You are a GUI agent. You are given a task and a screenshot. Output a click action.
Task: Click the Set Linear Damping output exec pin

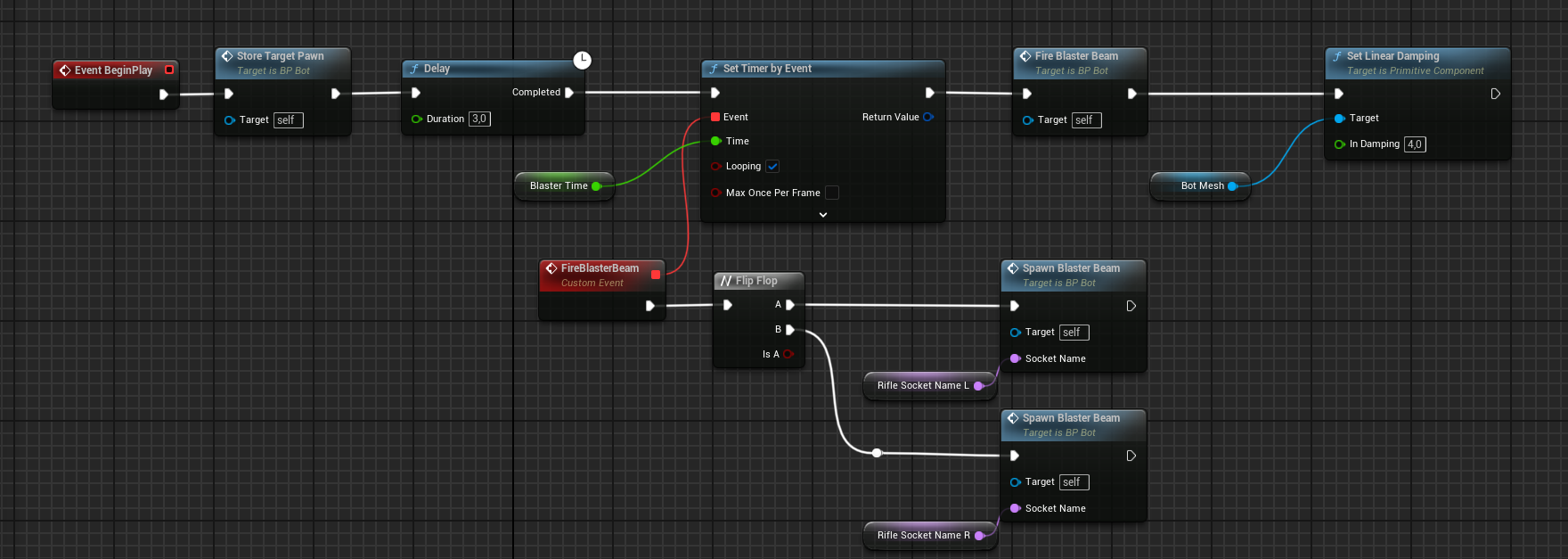pos(1495,94)
